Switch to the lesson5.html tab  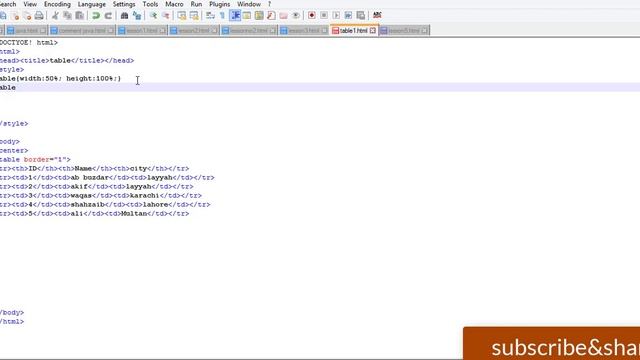pyautogui.click(x=404, y=31)
